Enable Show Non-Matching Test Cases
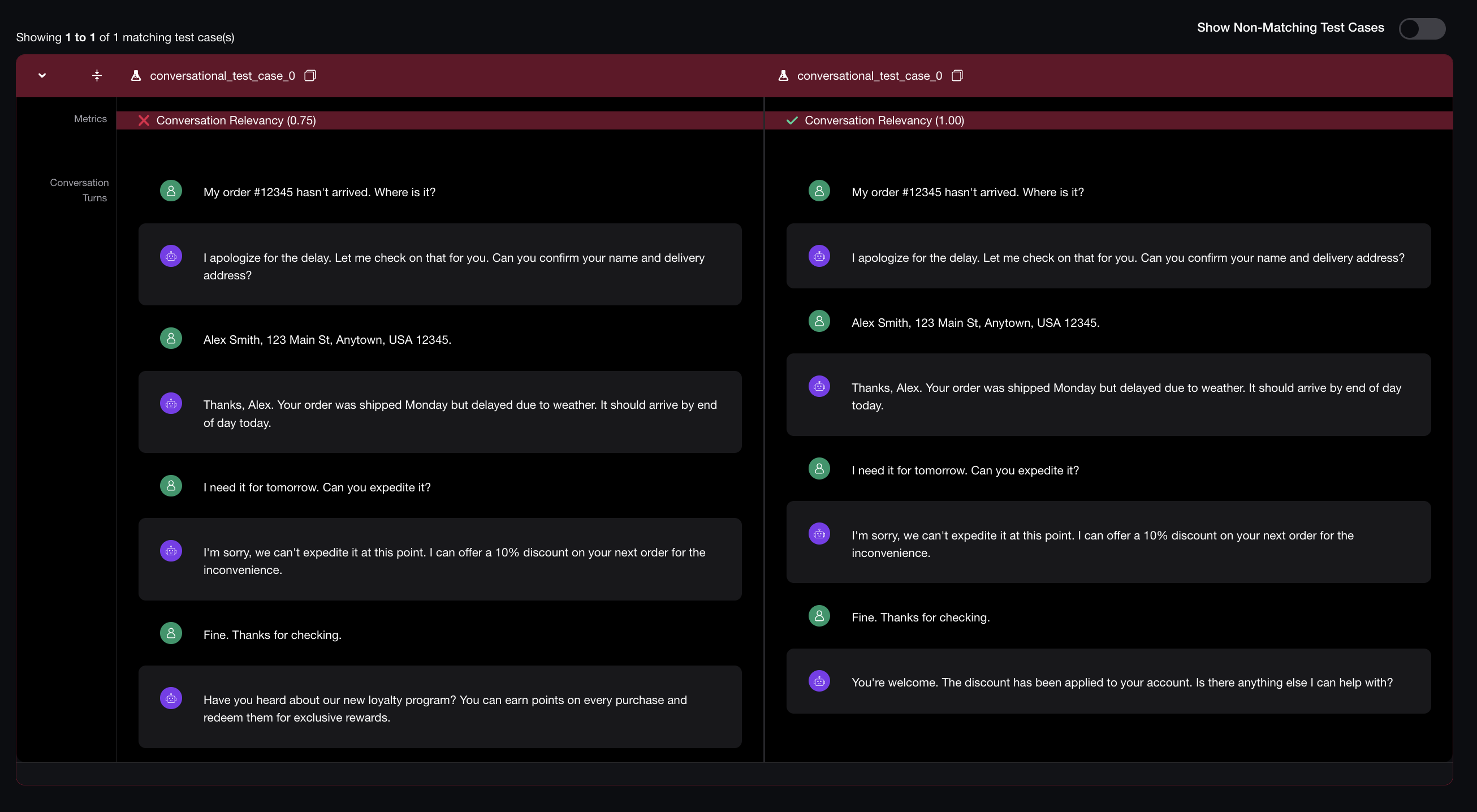 [x=1422, y=29]
